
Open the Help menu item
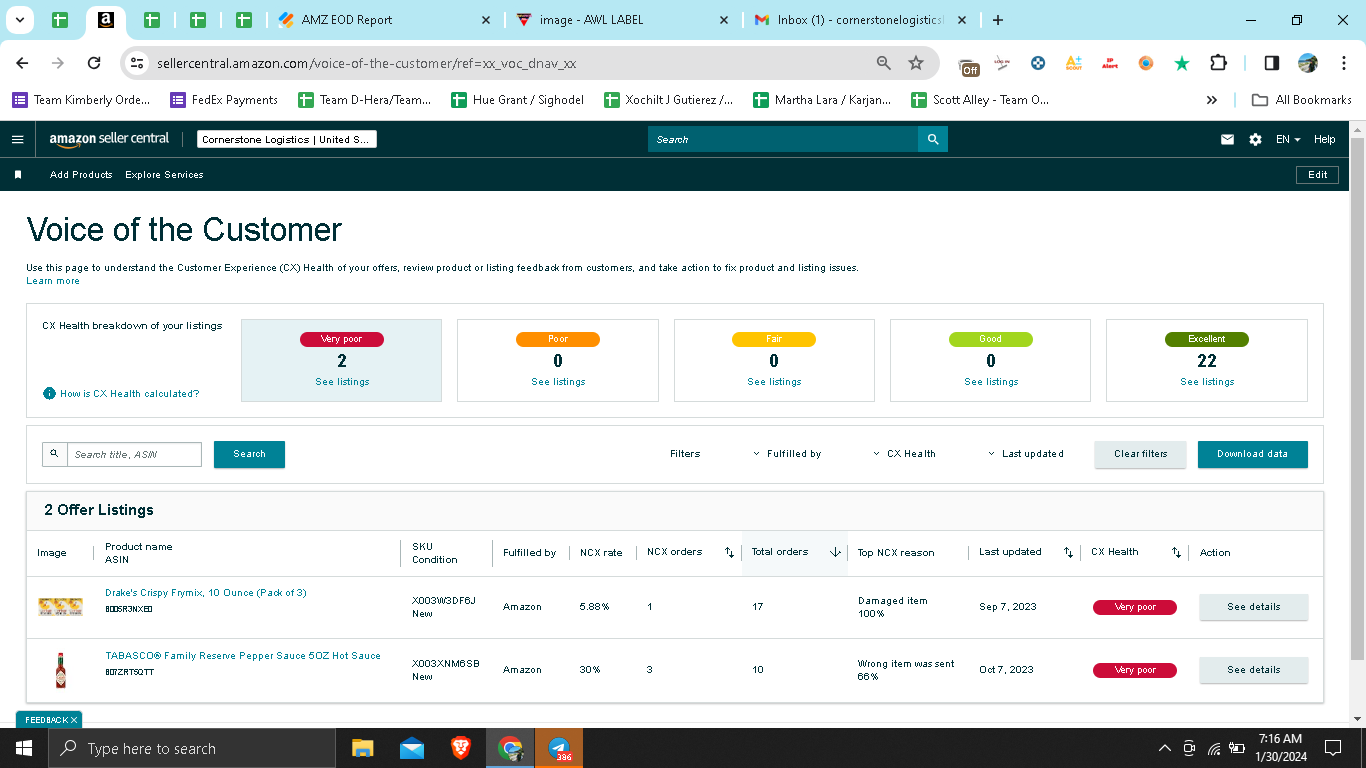[1324, 140]
